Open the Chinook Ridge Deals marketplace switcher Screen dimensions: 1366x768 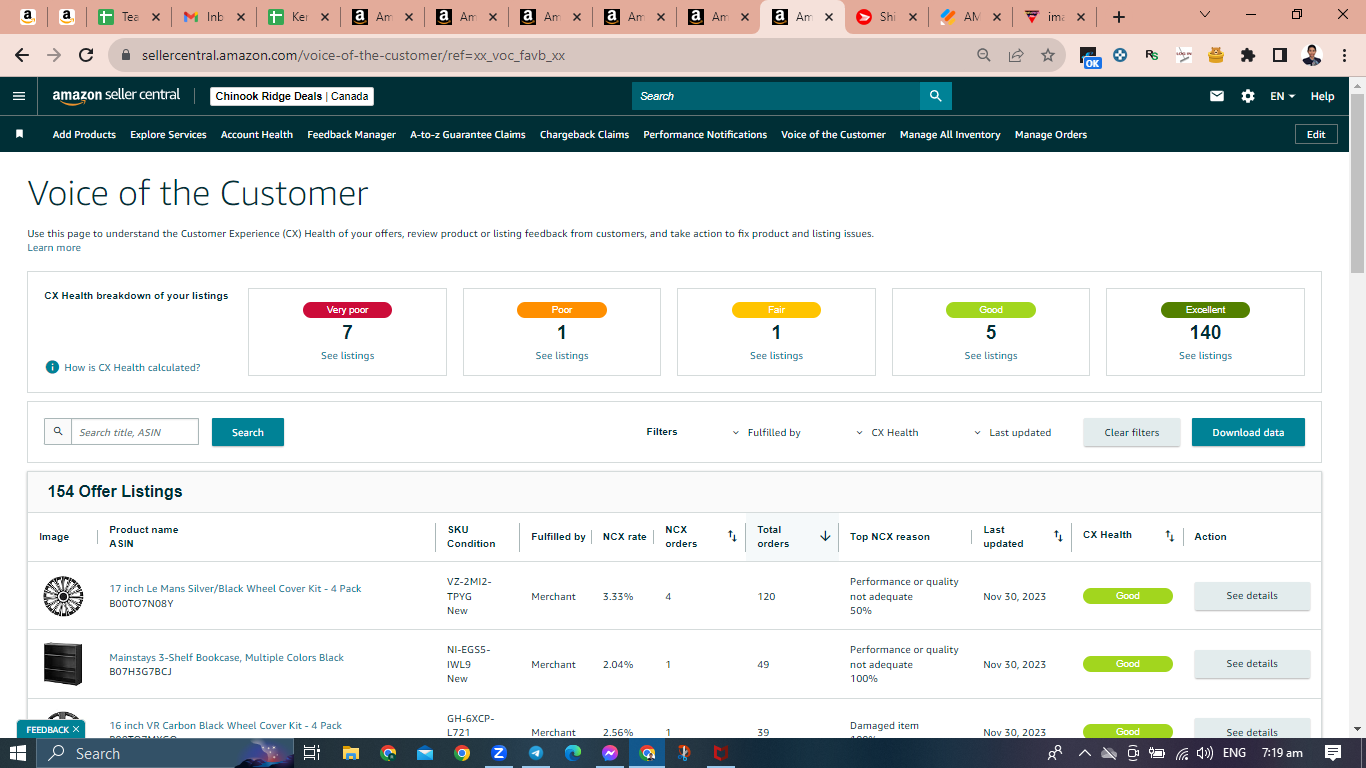click(292, 96)
